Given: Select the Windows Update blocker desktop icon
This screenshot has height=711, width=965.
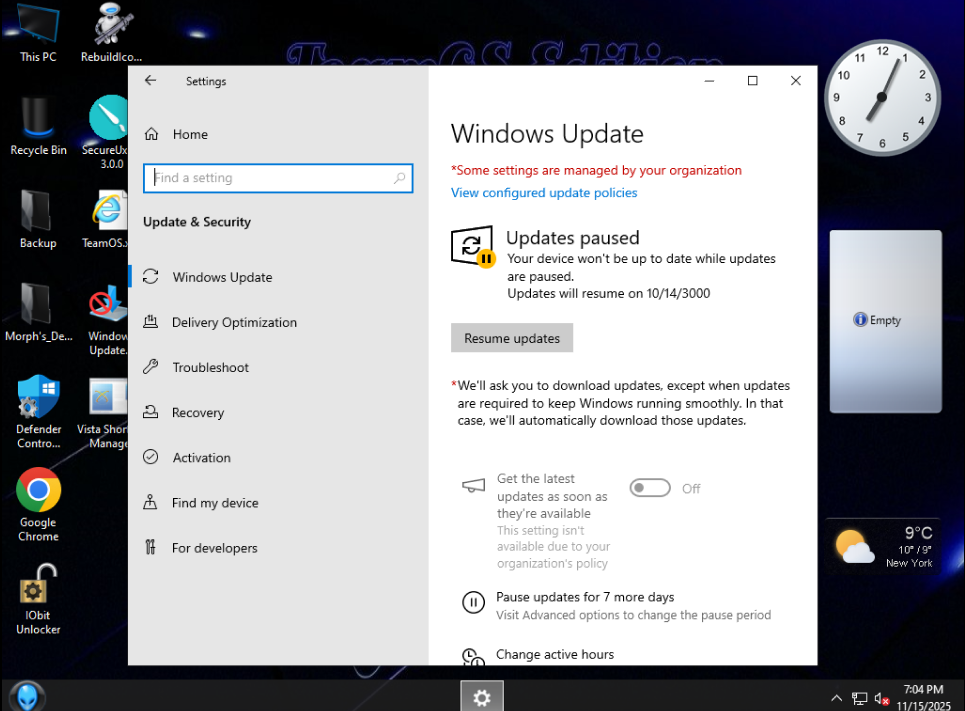Looking at the screenshot, I should click(108, 320).
